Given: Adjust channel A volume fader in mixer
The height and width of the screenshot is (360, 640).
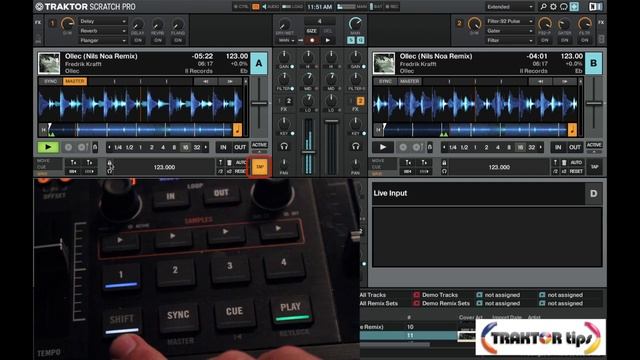Looking at the screenshot, I should point(309,152).
